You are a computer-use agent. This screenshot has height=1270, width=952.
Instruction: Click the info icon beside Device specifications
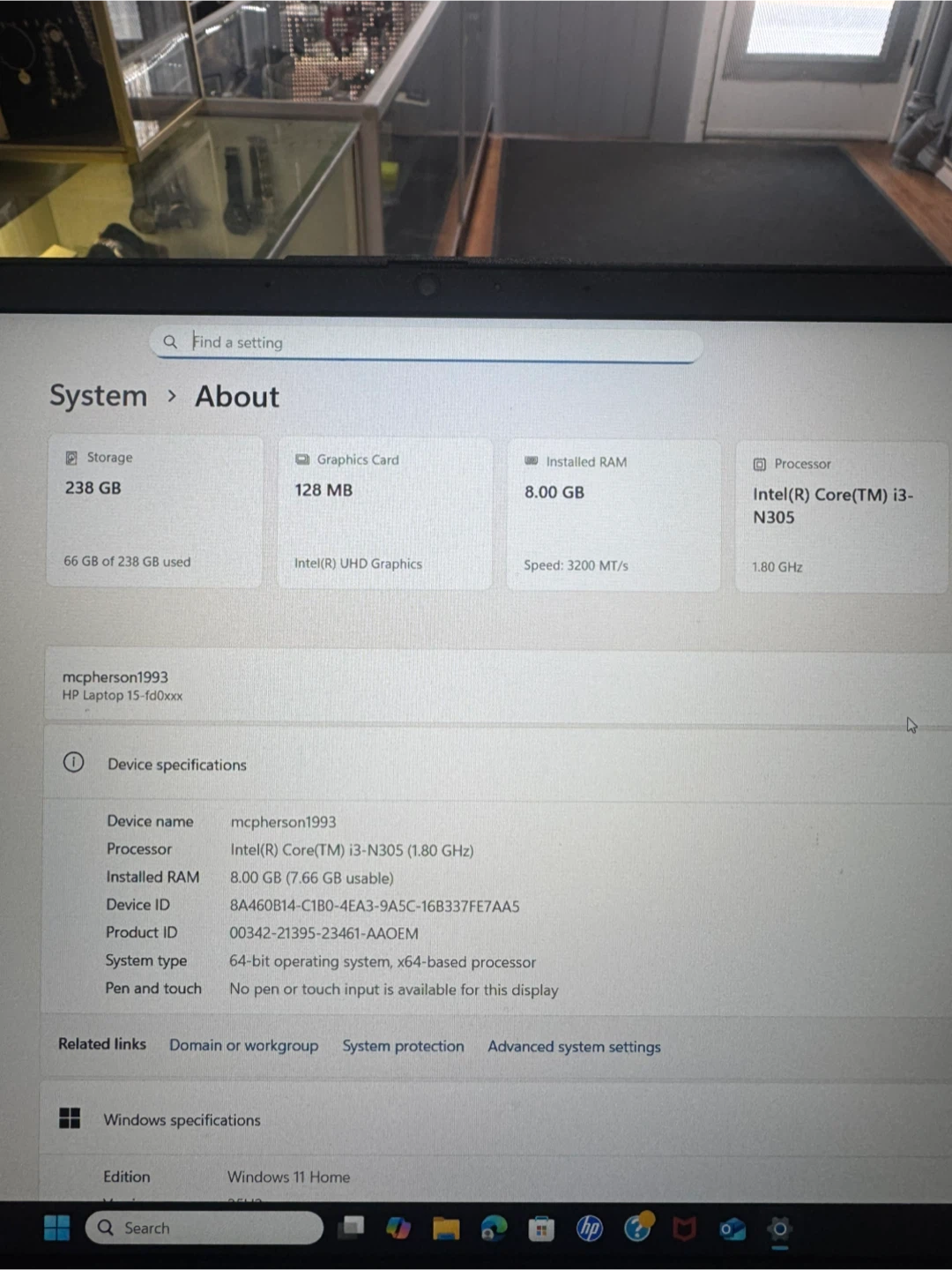pos(73,762)
